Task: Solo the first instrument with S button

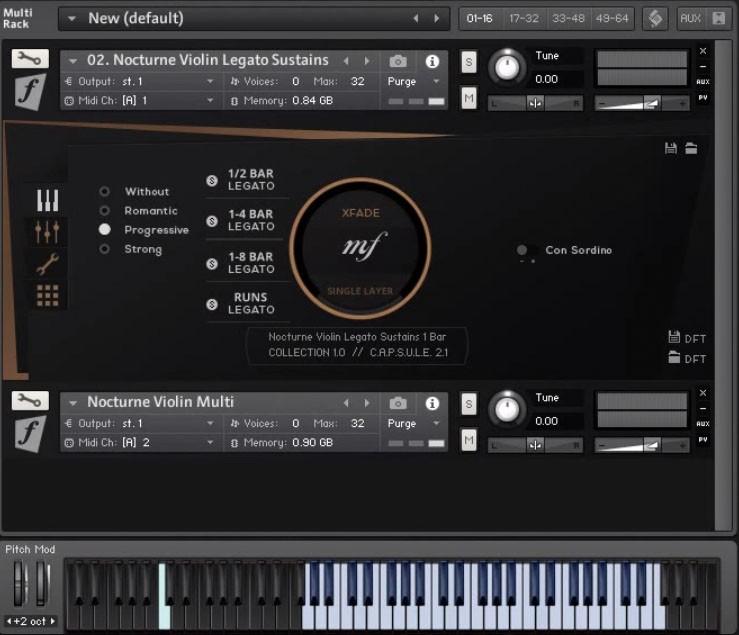Action: click(x=469, y=62)
